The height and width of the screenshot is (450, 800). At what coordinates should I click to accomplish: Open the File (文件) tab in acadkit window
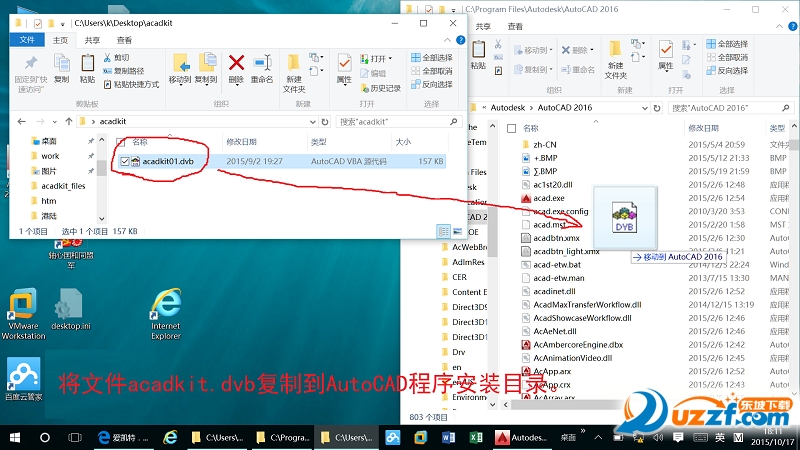(27, 40)
